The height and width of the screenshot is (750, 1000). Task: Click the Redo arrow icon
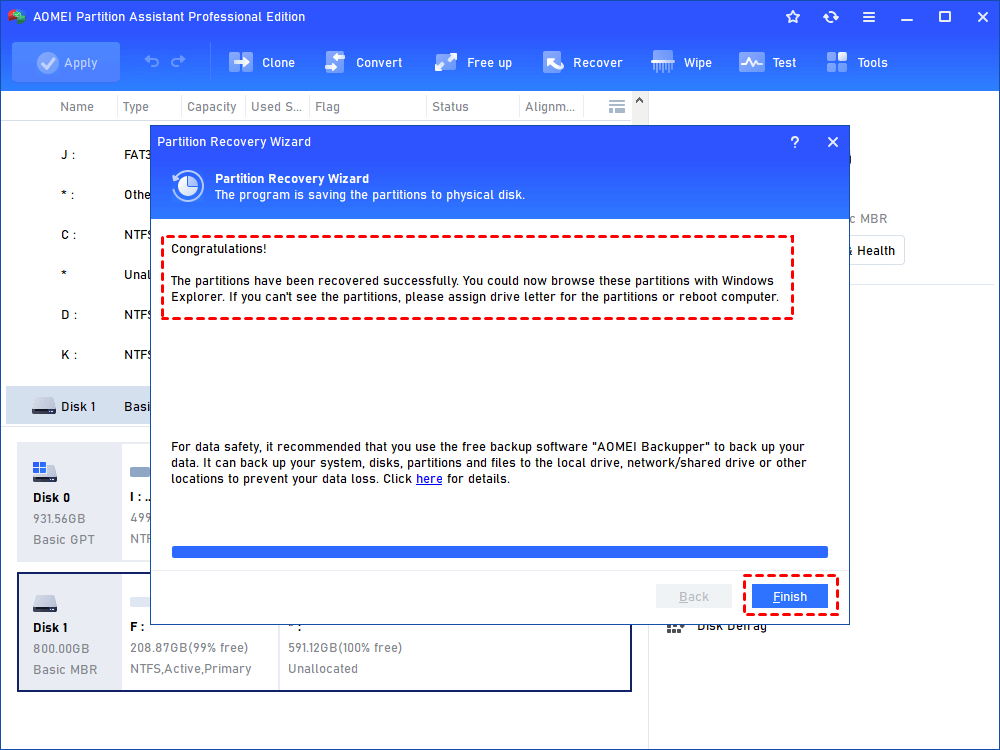pos(179,61)
